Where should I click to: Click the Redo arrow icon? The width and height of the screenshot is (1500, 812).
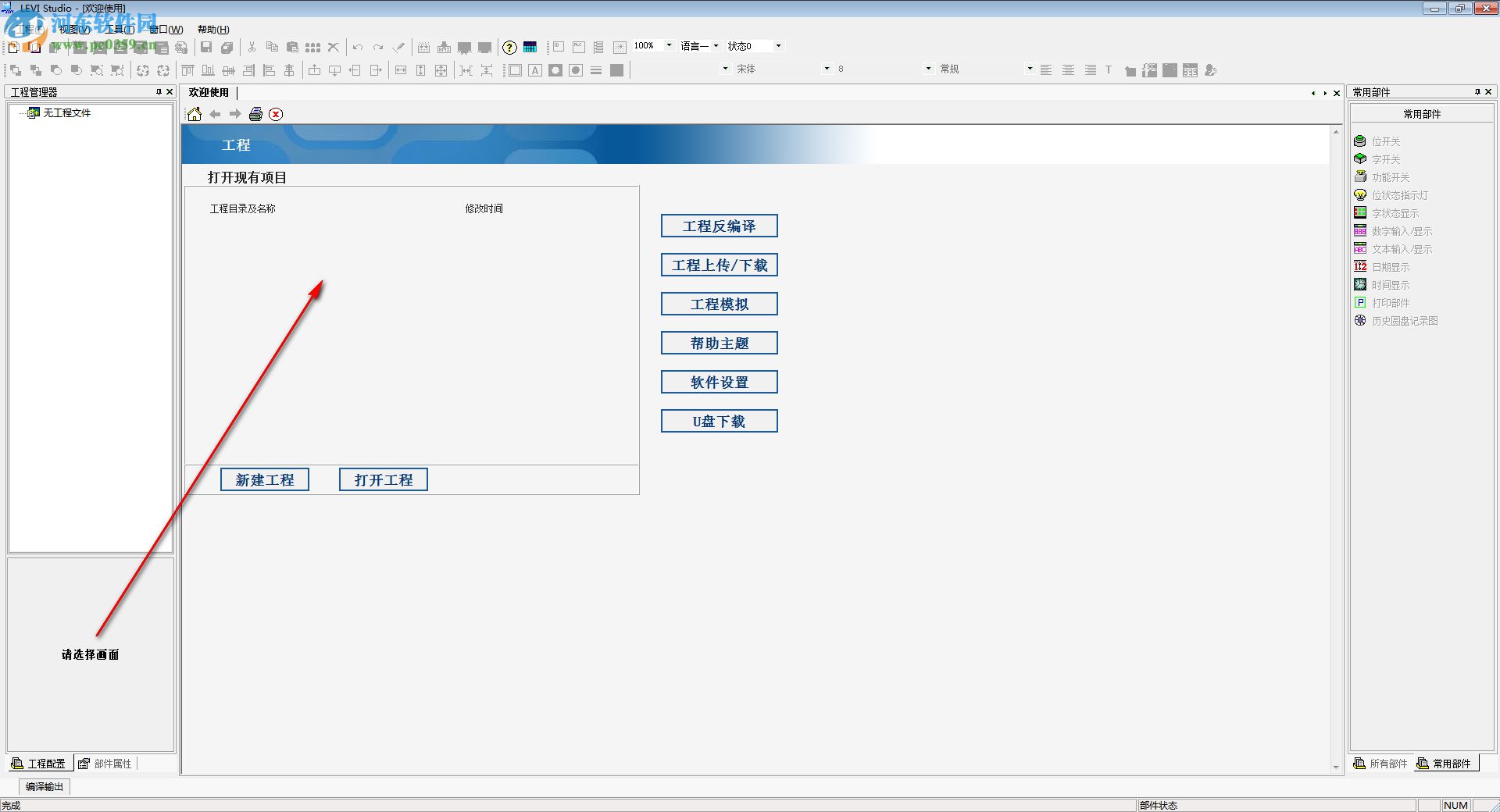pyautogui.click(x=378, y=47)
